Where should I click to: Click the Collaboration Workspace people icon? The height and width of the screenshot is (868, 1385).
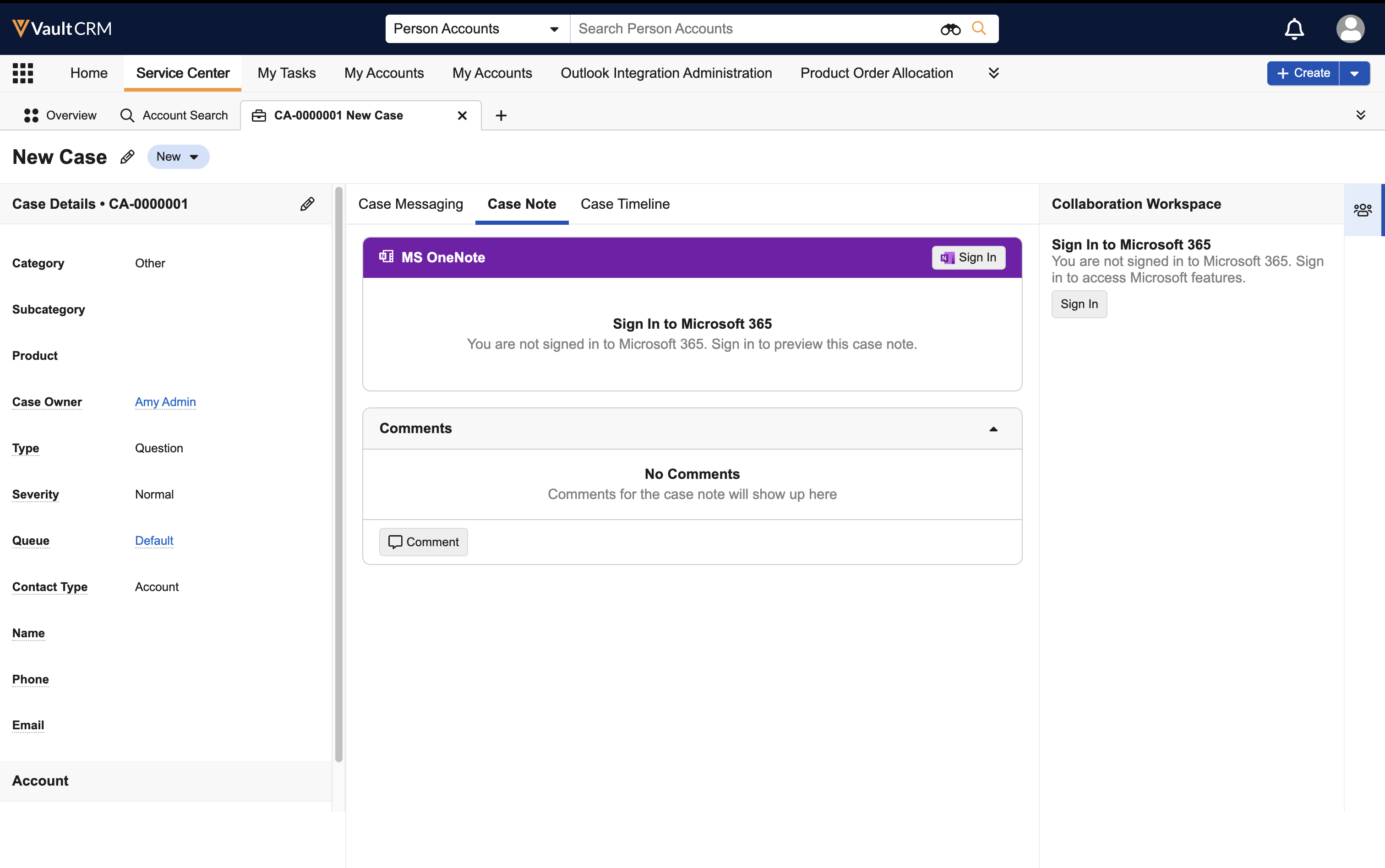[1363, 210]
